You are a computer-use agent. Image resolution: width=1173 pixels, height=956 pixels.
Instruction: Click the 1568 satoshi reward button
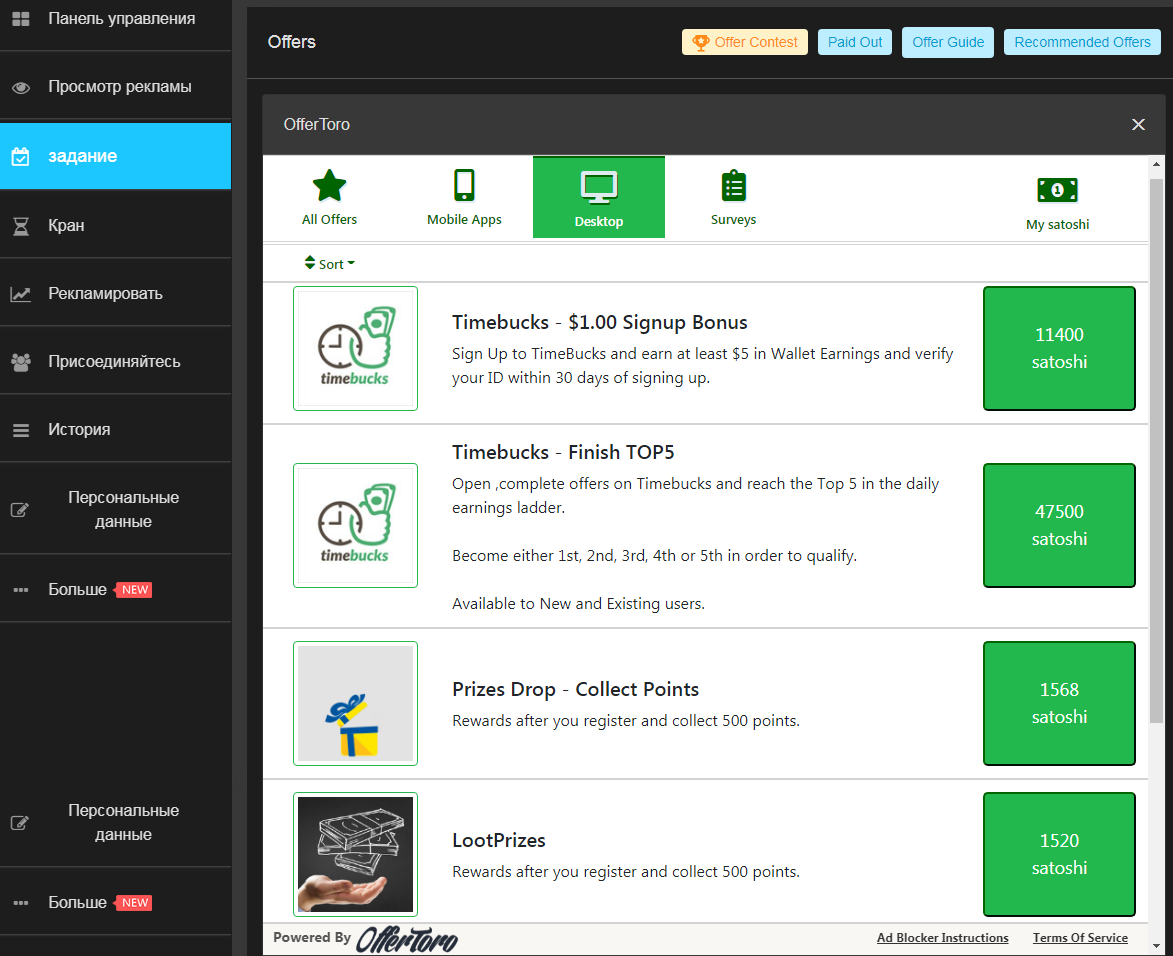point(1059,703)
